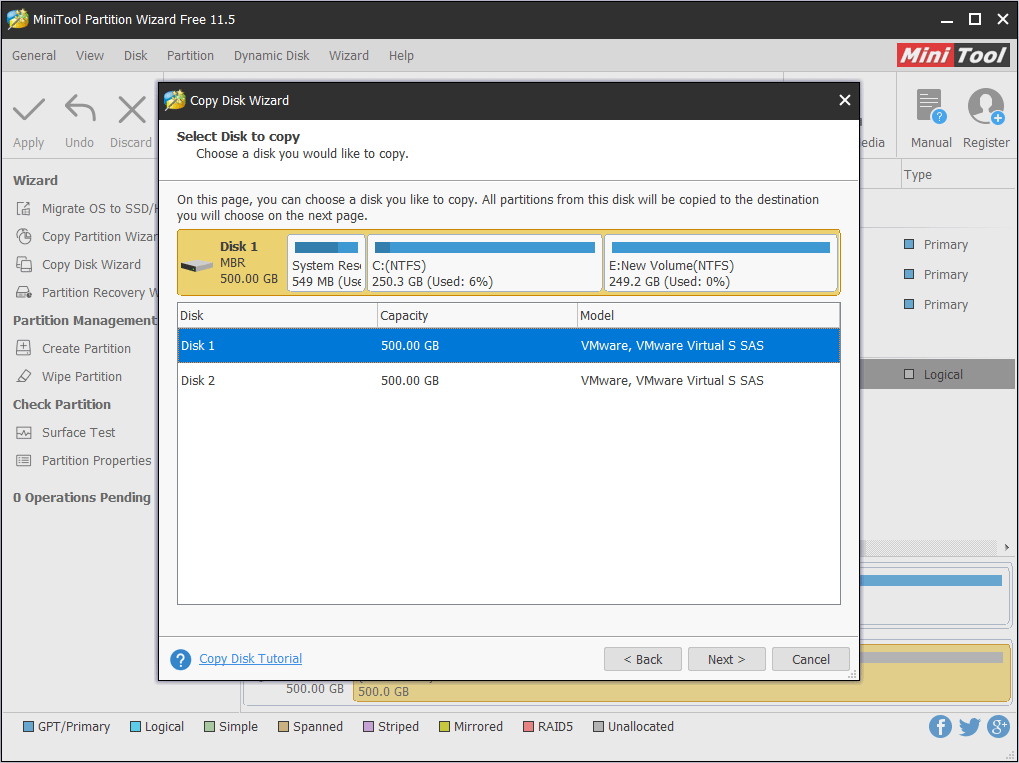Click the Mirrored legend swatch

coord(445,727)
